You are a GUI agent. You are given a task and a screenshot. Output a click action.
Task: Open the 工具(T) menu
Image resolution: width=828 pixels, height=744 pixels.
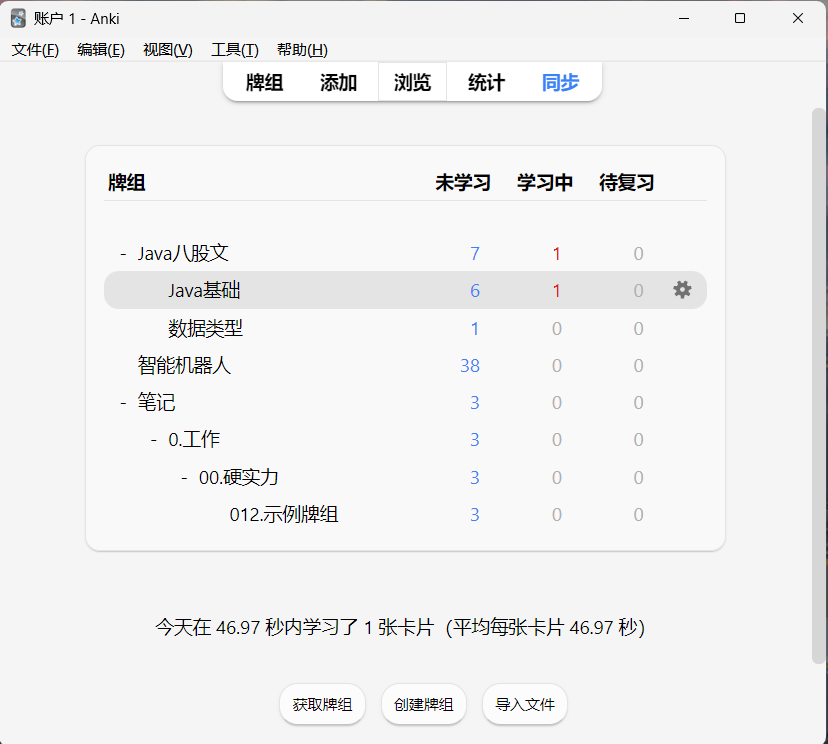(235, 50)
